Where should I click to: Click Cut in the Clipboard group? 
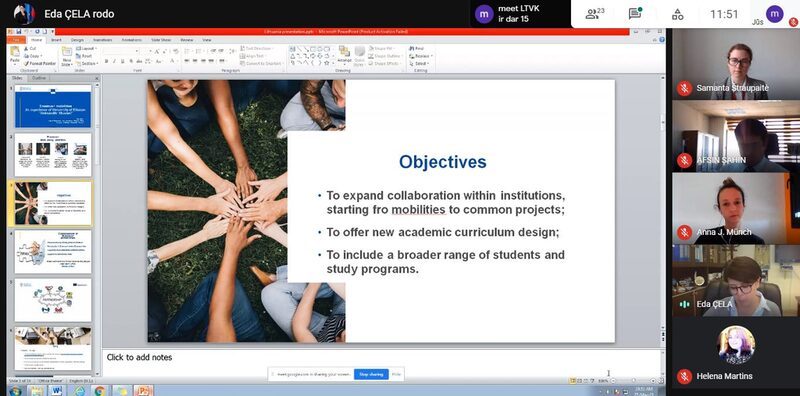pos(30,48)
